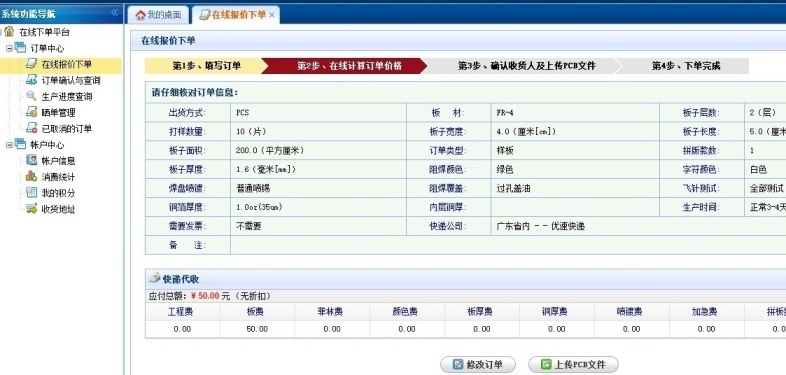Collapse the 系统功能导航 side panel
This screenshot has height=375, width=786.
pyautogui.click(x=115, y=13)
